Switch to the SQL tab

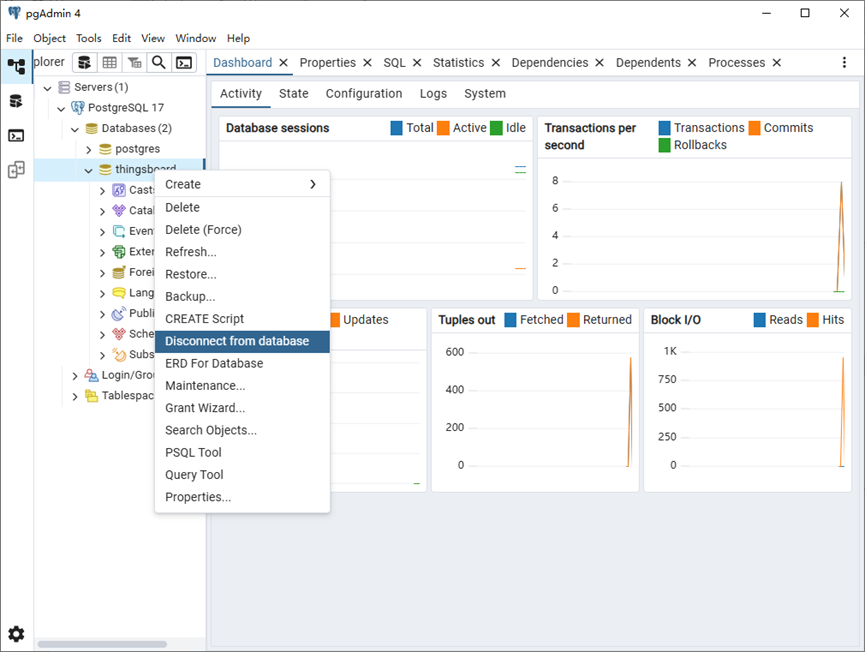[x=394, y=62]
